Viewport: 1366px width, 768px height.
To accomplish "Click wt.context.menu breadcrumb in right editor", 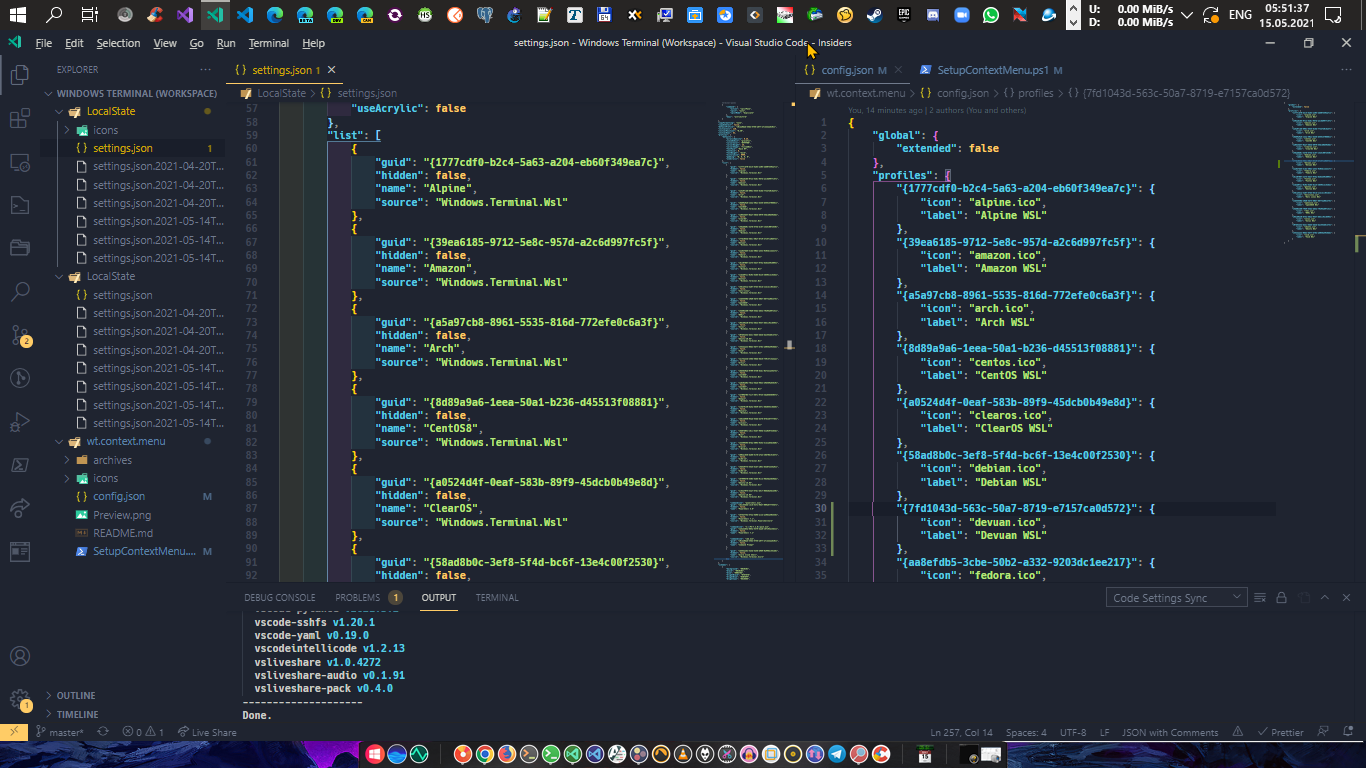I will (865, 93).
